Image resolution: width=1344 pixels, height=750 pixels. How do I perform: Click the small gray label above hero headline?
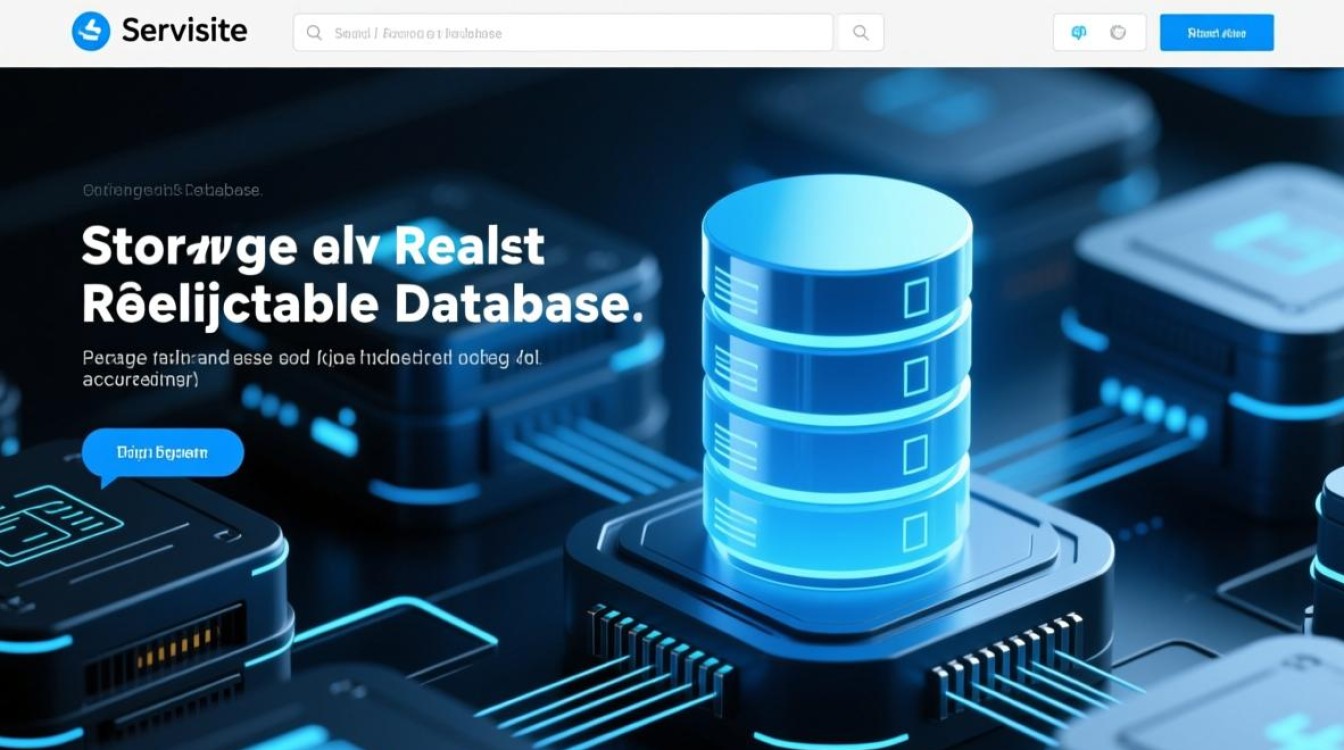(171, 190)
